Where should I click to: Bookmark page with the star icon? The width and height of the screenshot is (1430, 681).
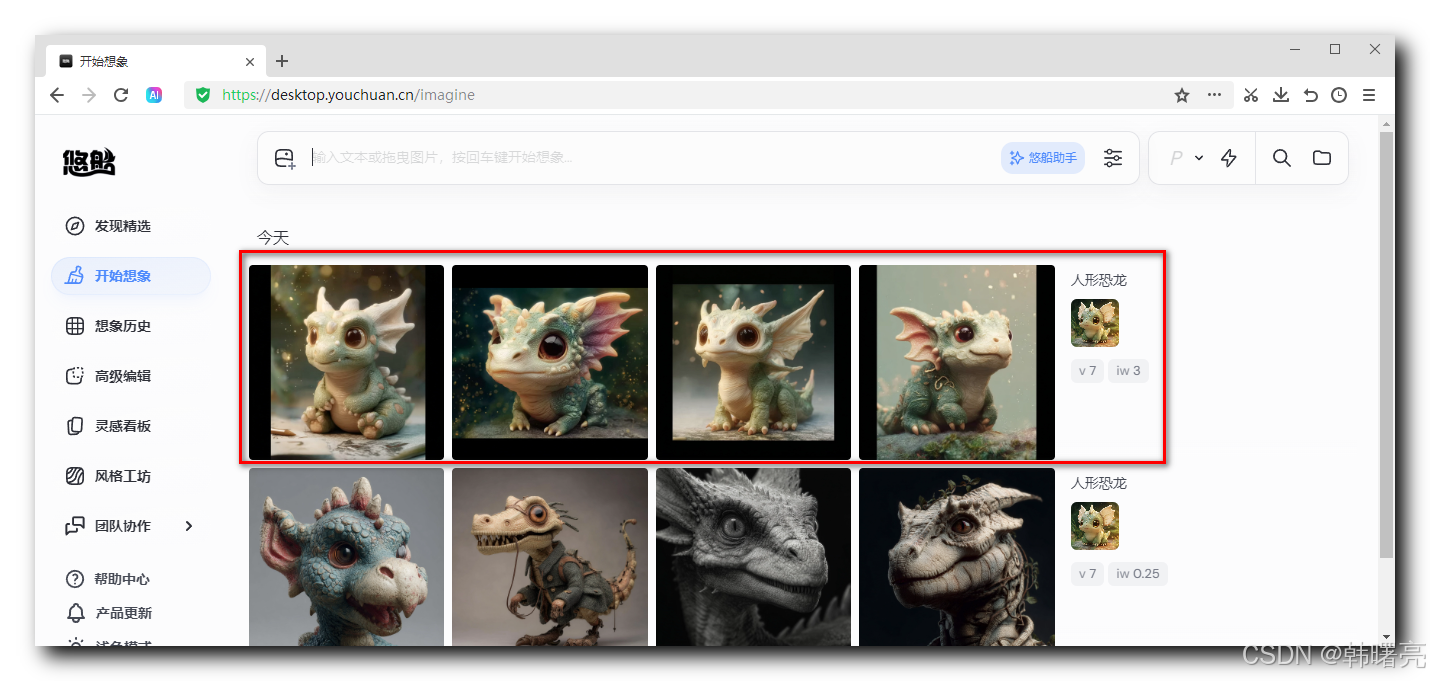pyautogui.click(x=1182, y=95)
